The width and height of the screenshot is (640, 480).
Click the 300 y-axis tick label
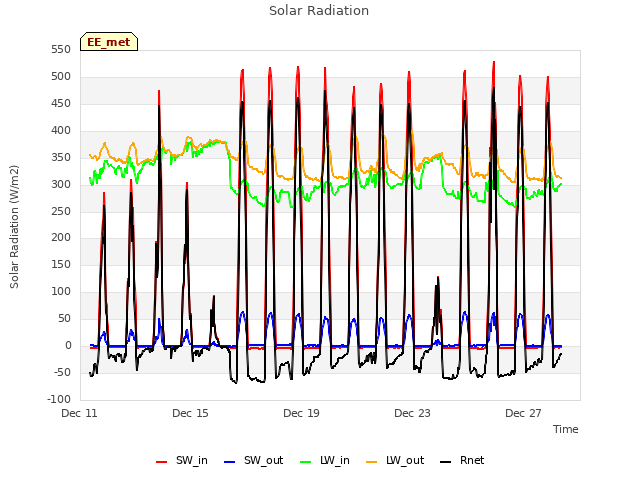click(x=61, y=184)
